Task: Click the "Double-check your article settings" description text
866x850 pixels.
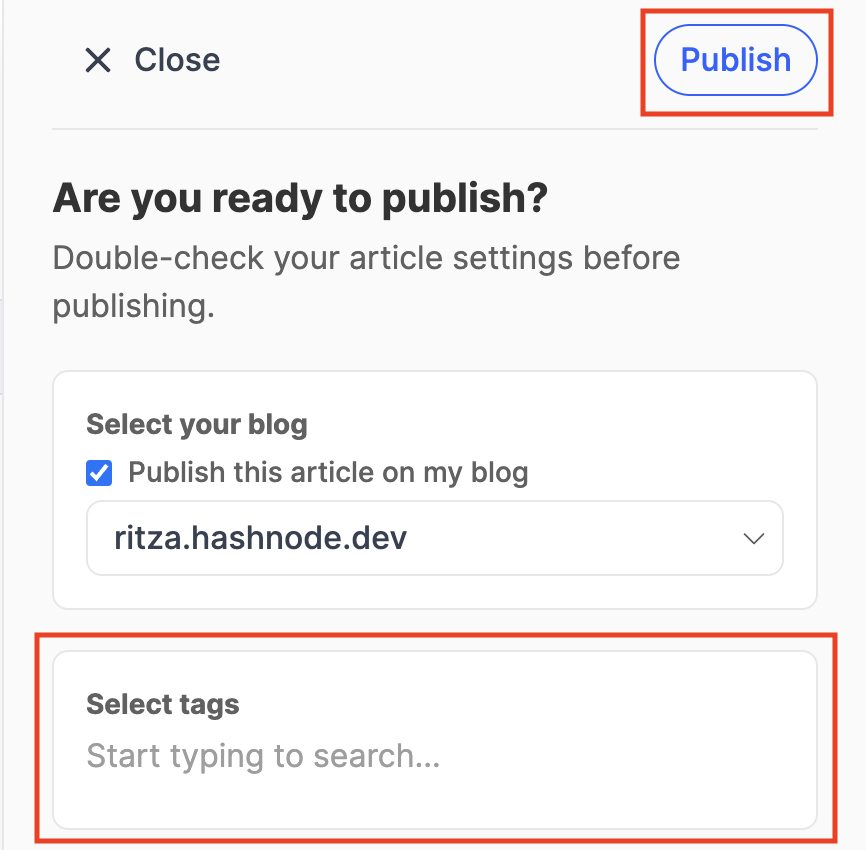Action: (x=366, y=258)
